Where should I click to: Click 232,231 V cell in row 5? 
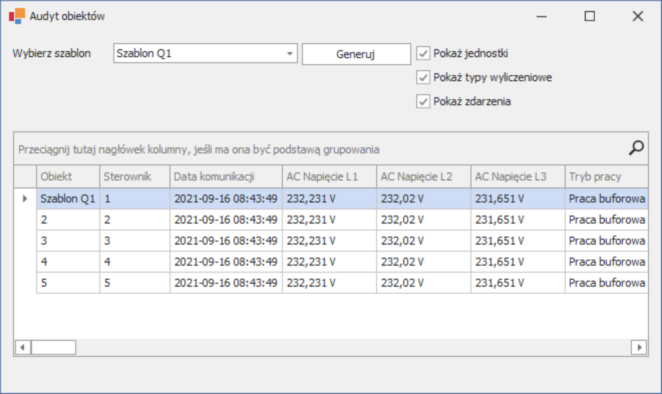[330, 283]
